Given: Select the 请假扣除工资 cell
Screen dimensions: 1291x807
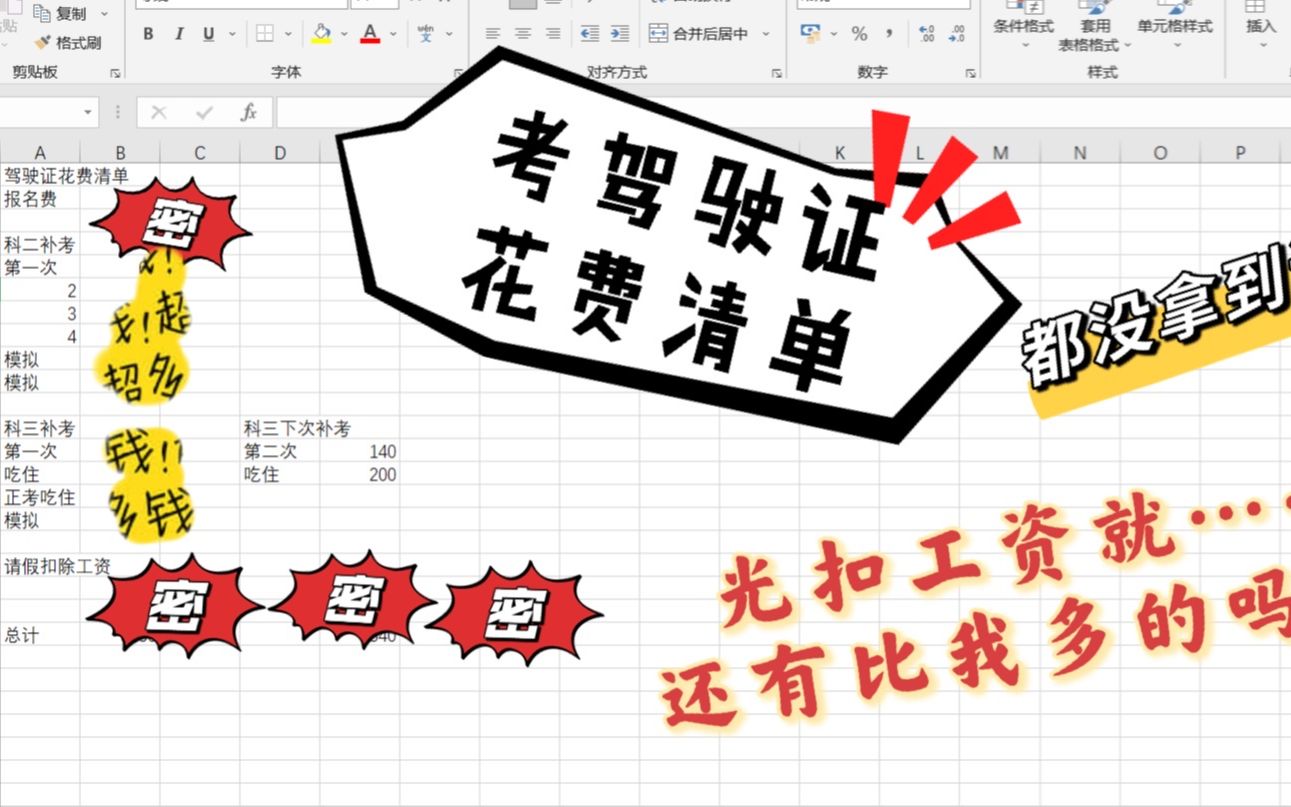Looking at the screenshot, I should click(40, 566).
